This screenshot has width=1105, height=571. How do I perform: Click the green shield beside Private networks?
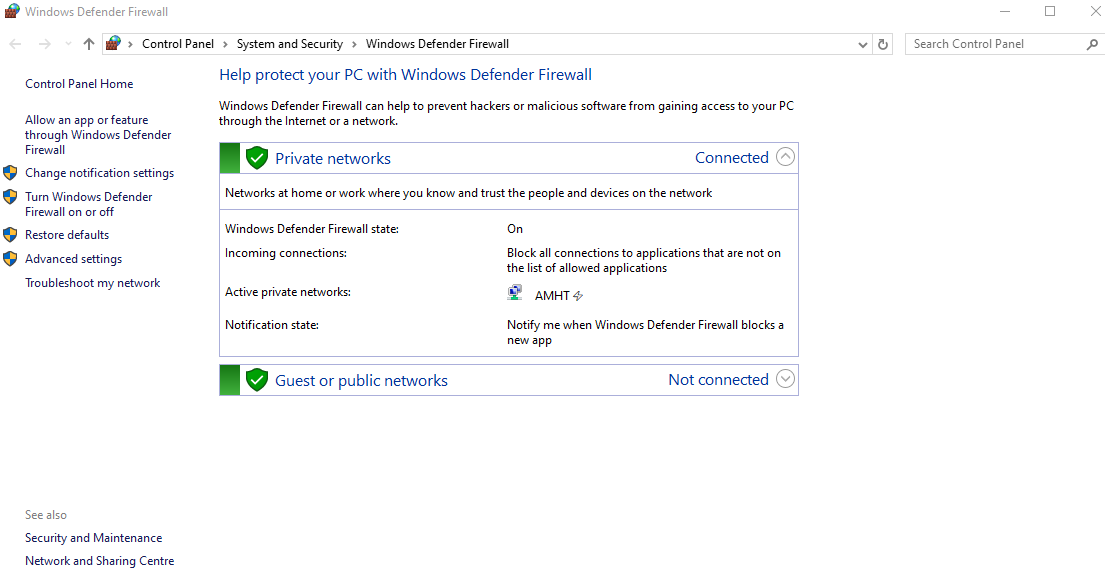(257, 158)
